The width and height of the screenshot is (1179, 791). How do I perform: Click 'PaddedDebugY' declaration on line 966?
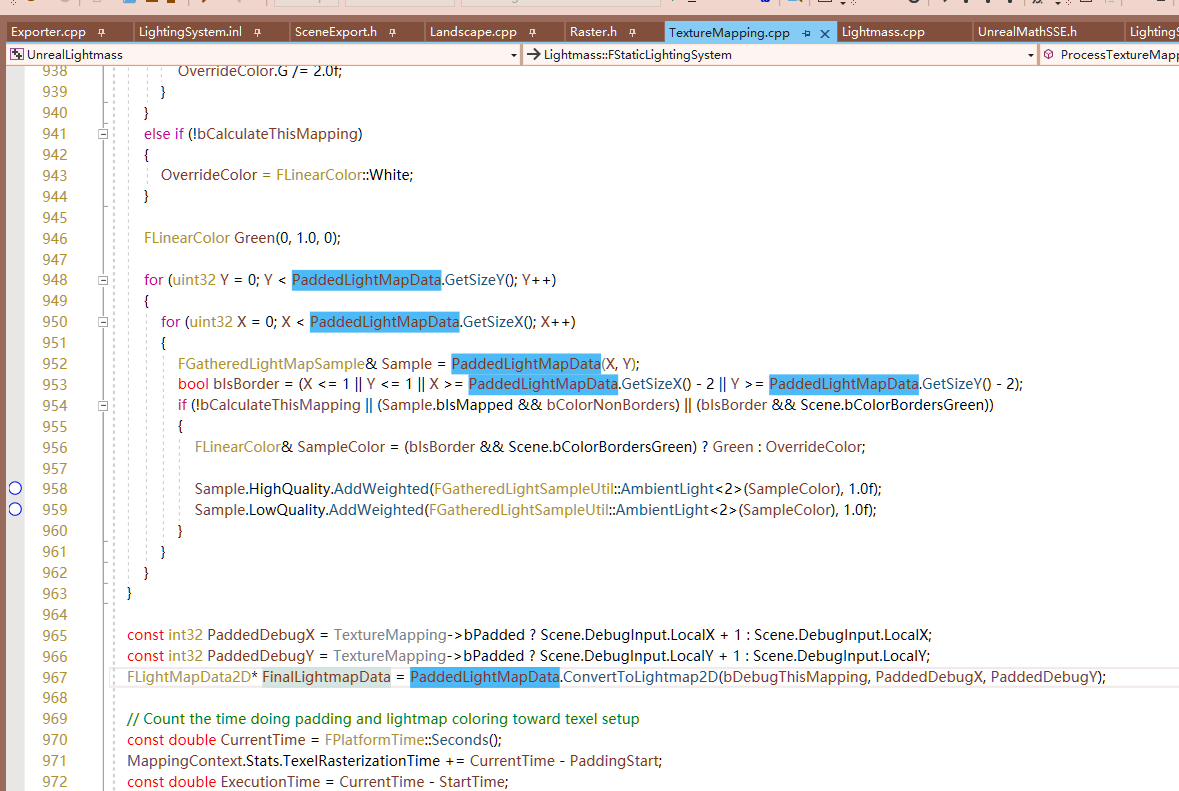(261, 656)
